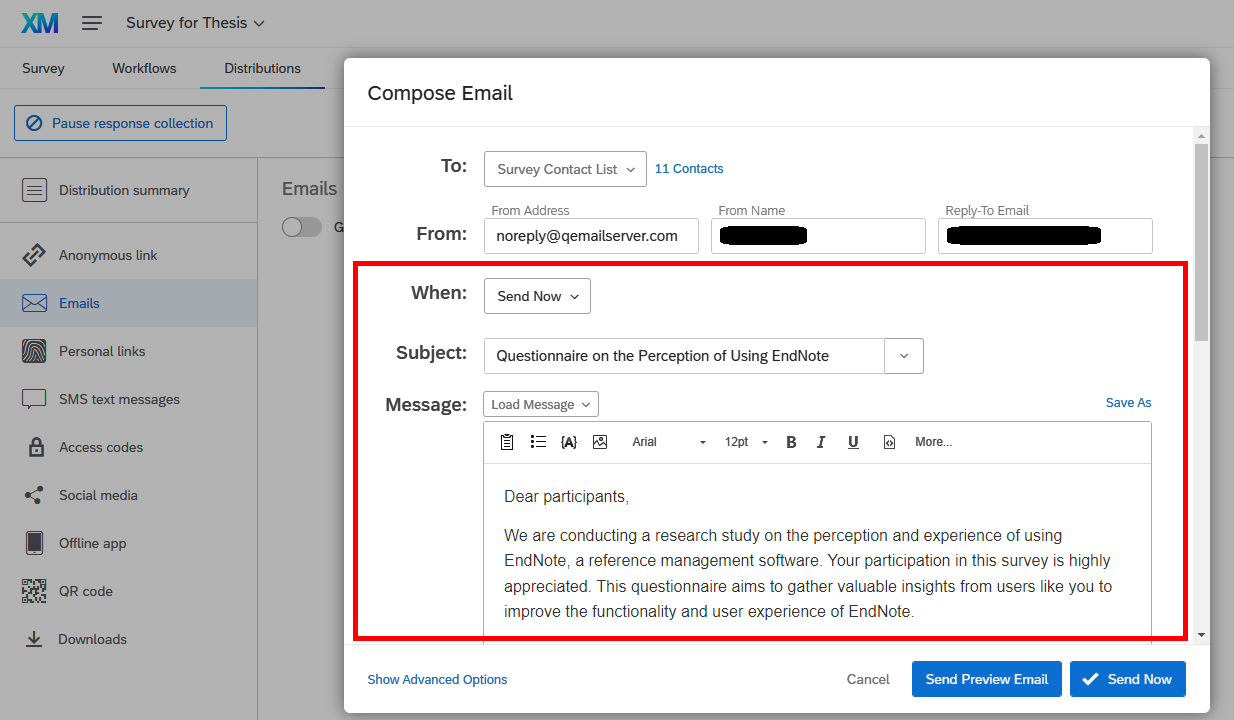
Task: Switch to the Workflows tab
Action: [144, 68]
